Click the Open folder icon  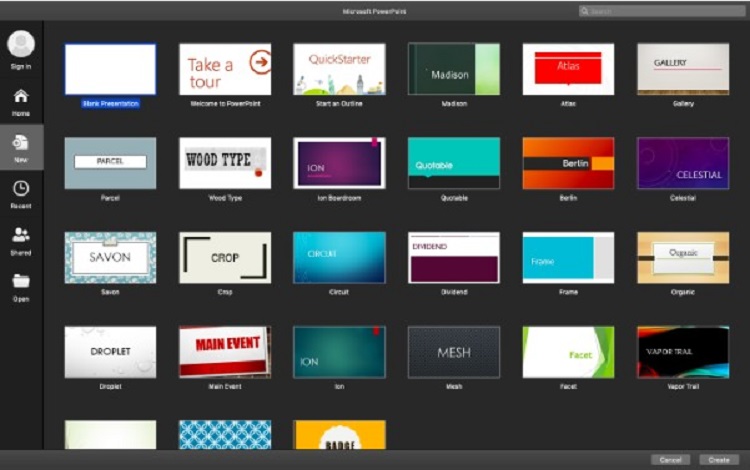(21, 281)
